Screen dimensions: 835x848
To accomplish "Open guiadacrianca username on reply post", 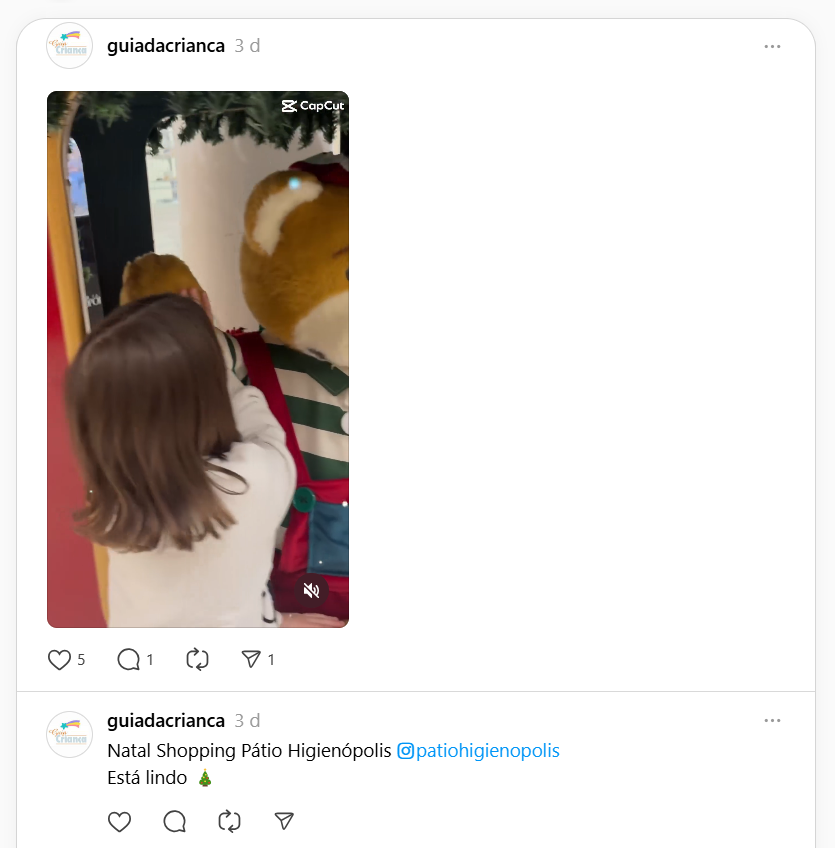I will [x=165, y=721].
